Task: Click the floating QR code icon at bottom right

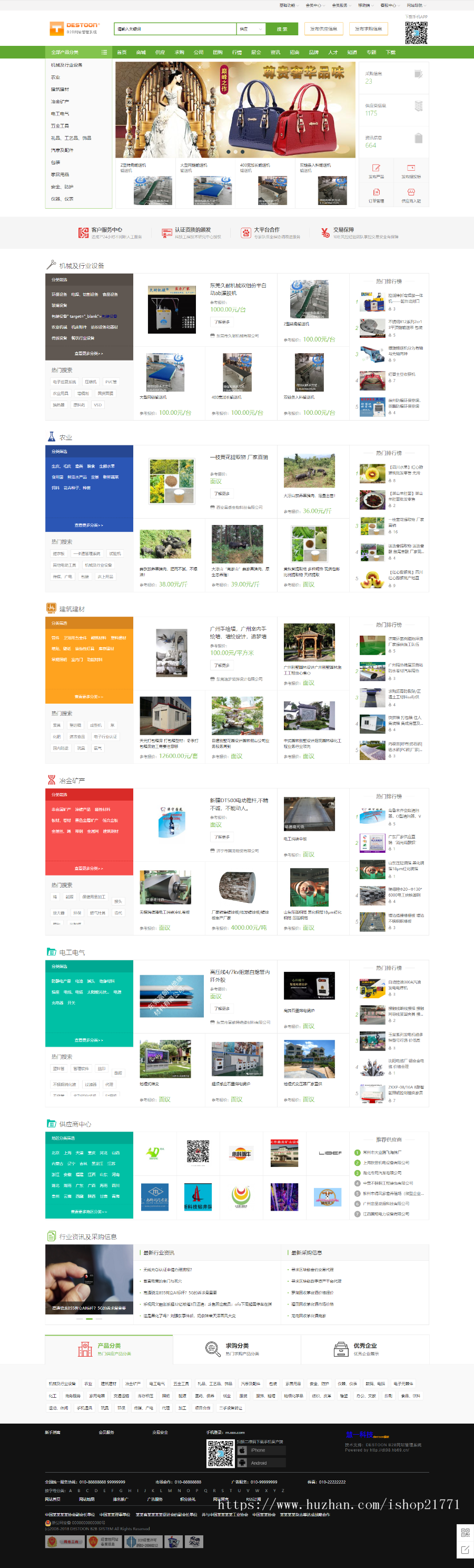Action: pyautogui.click(x=465, y=1532)
